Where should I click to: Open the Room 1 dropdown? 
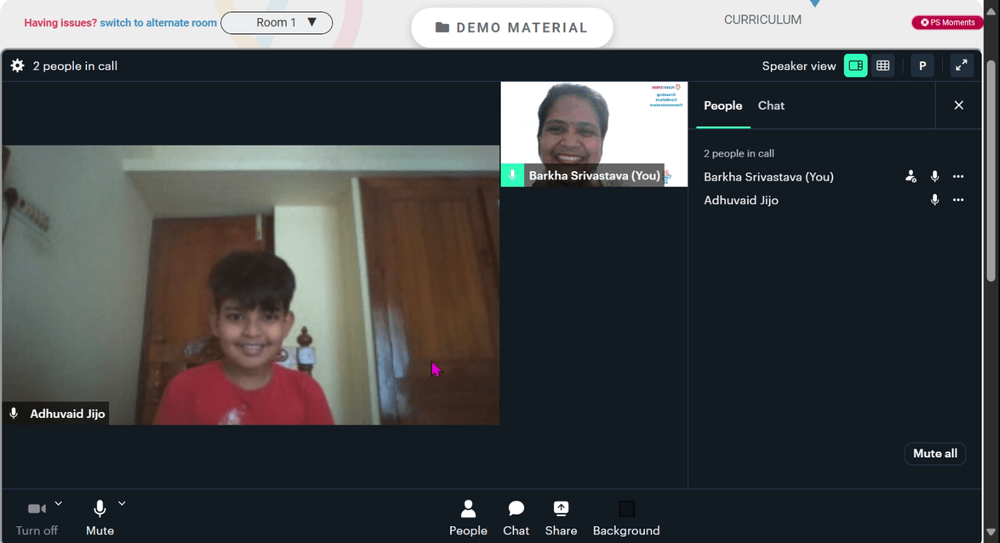point(276,22)
